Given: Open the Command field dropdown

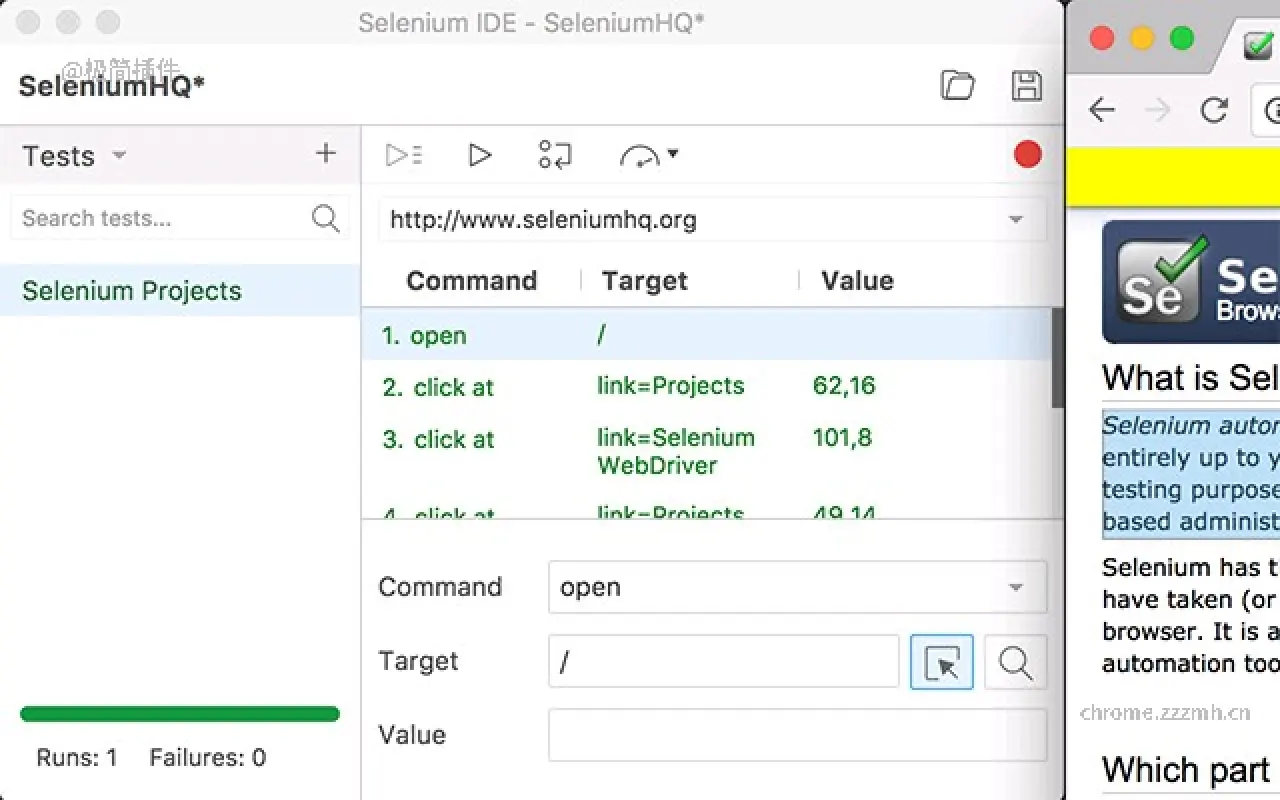Looking at the screenshot, I should [x=1016, y=587].
